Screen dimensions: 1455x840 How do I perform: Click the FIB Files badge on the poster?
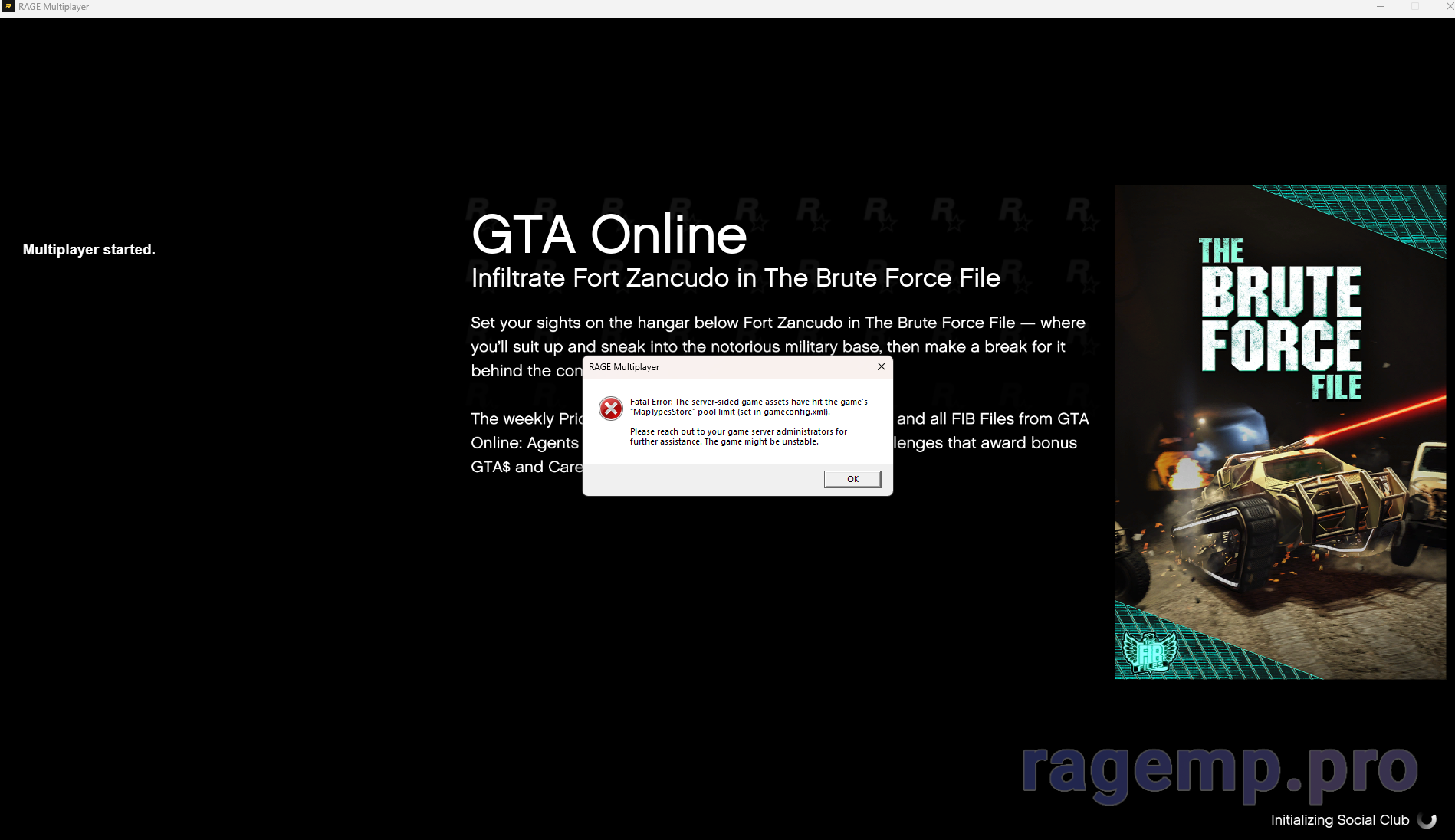tap(1150, 652)
